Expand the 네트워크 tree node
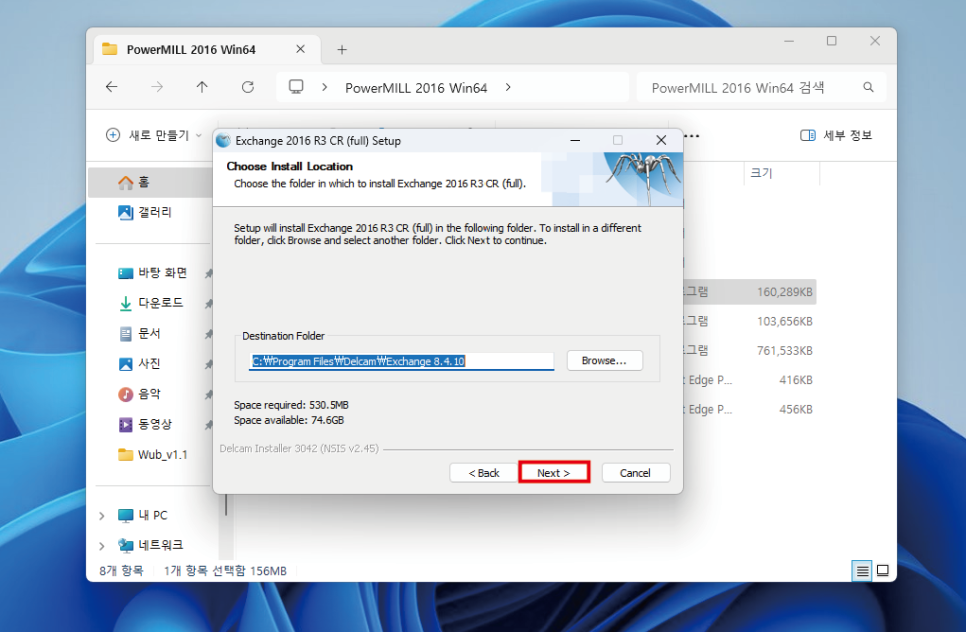The image size is (966, 632). 102,546
